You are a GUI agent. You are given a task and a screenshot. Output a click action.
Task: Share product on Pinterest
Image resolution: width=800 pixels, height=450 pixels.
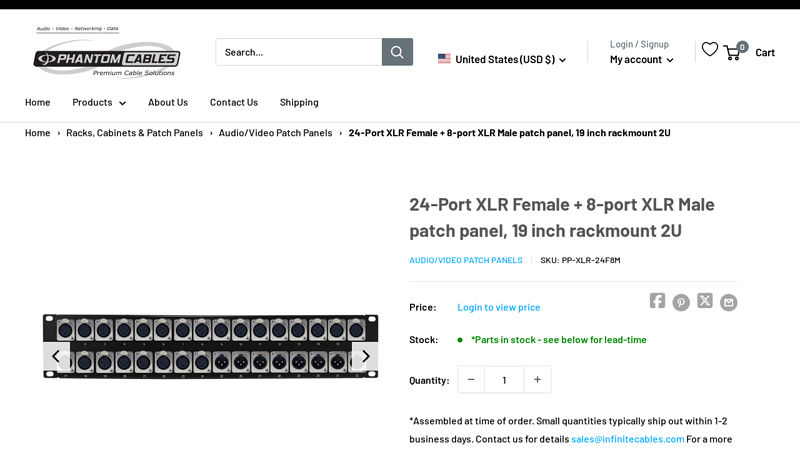(x=681, y=302)
